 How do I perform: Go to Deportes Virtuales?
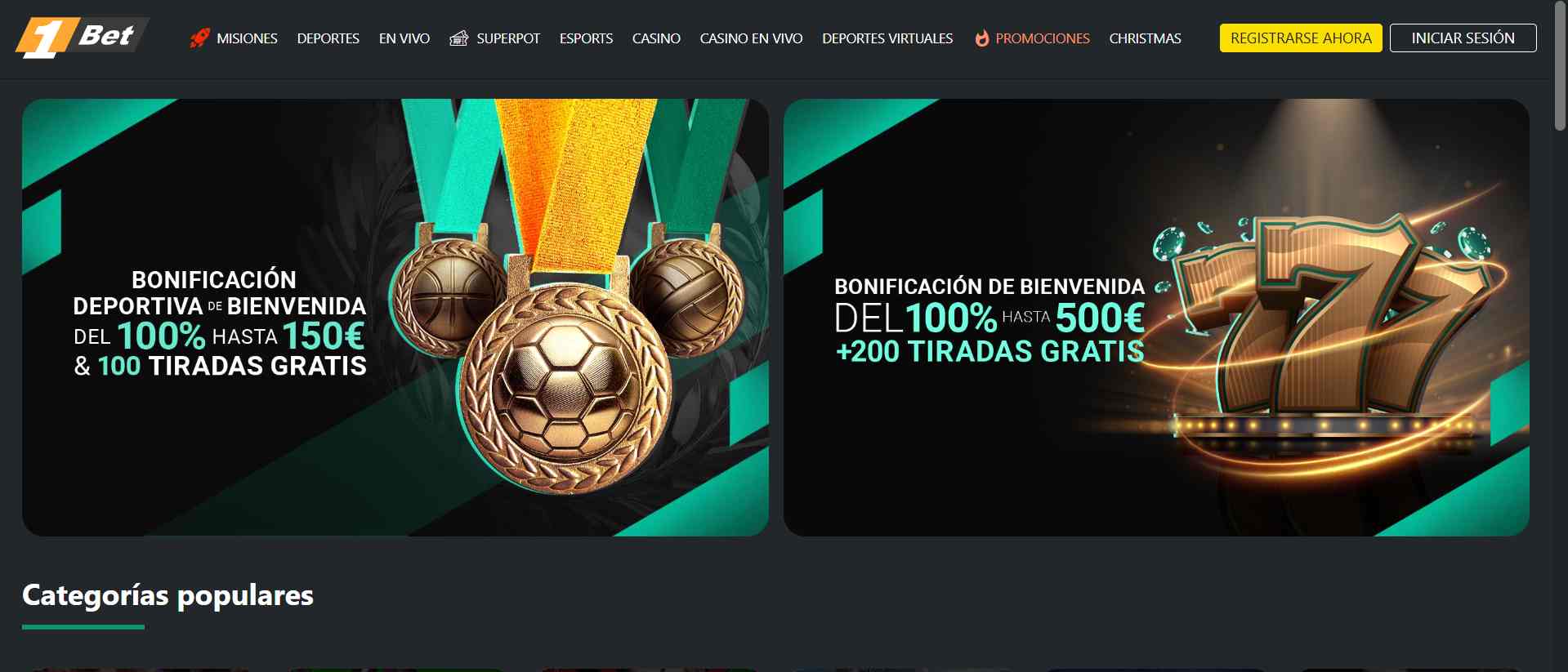coord(887,38)
